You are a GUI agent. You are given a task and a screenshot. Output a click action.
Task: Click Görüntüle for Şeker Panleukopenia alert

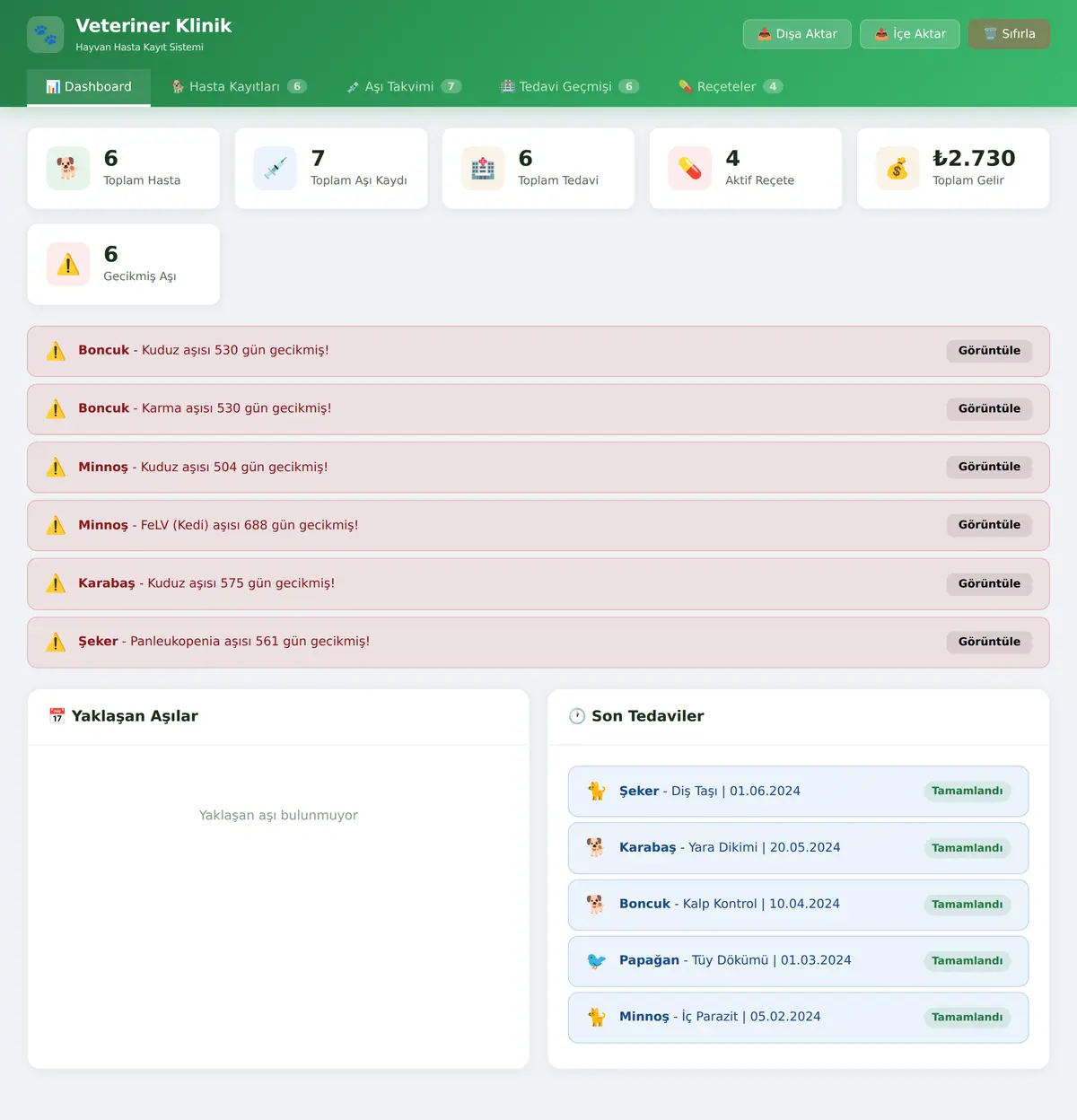pyautogui.click(x=989, y=642)
